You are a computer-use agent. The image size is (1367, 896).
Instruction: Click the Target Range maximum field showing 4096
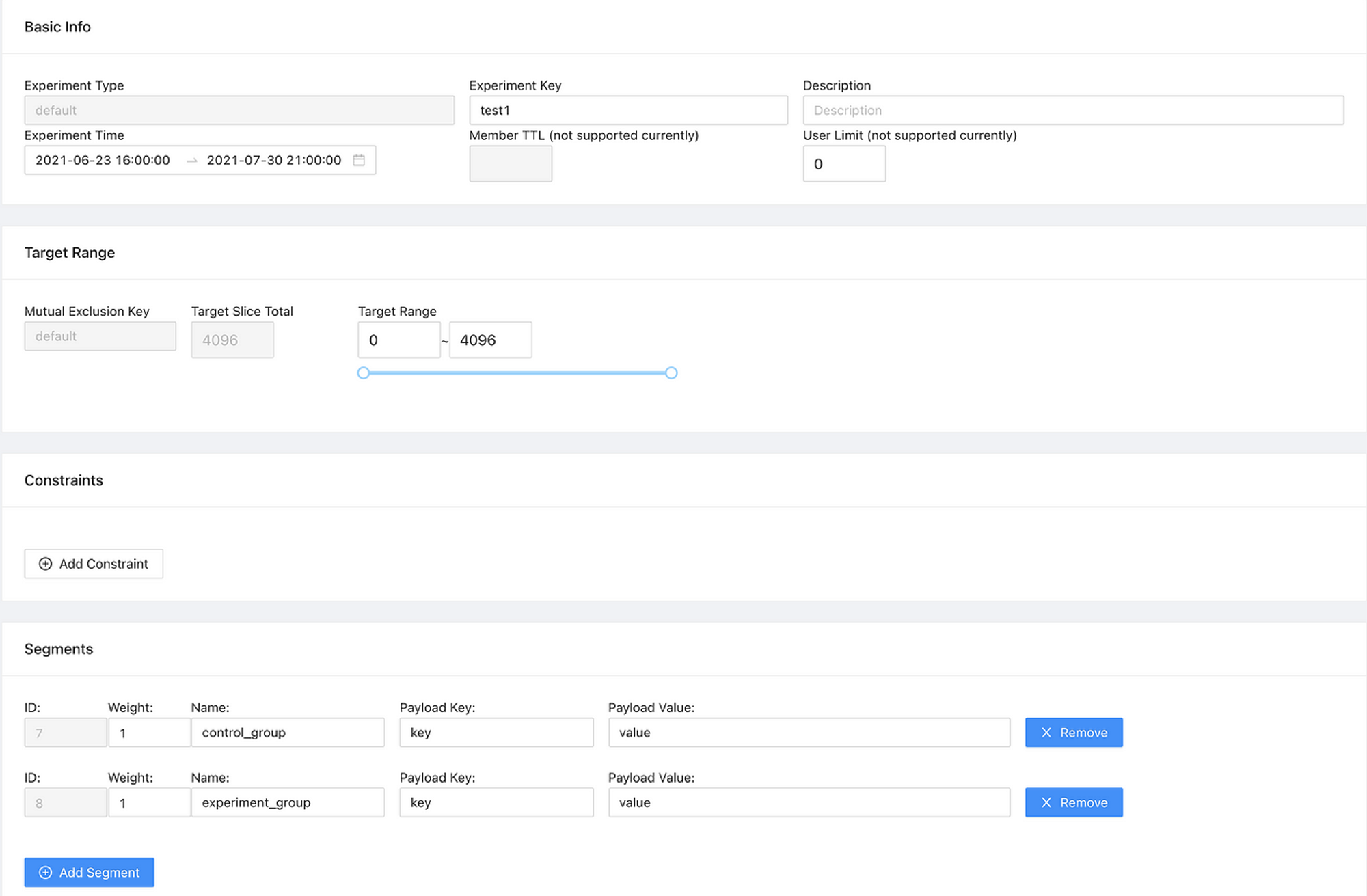coord(490,340)
